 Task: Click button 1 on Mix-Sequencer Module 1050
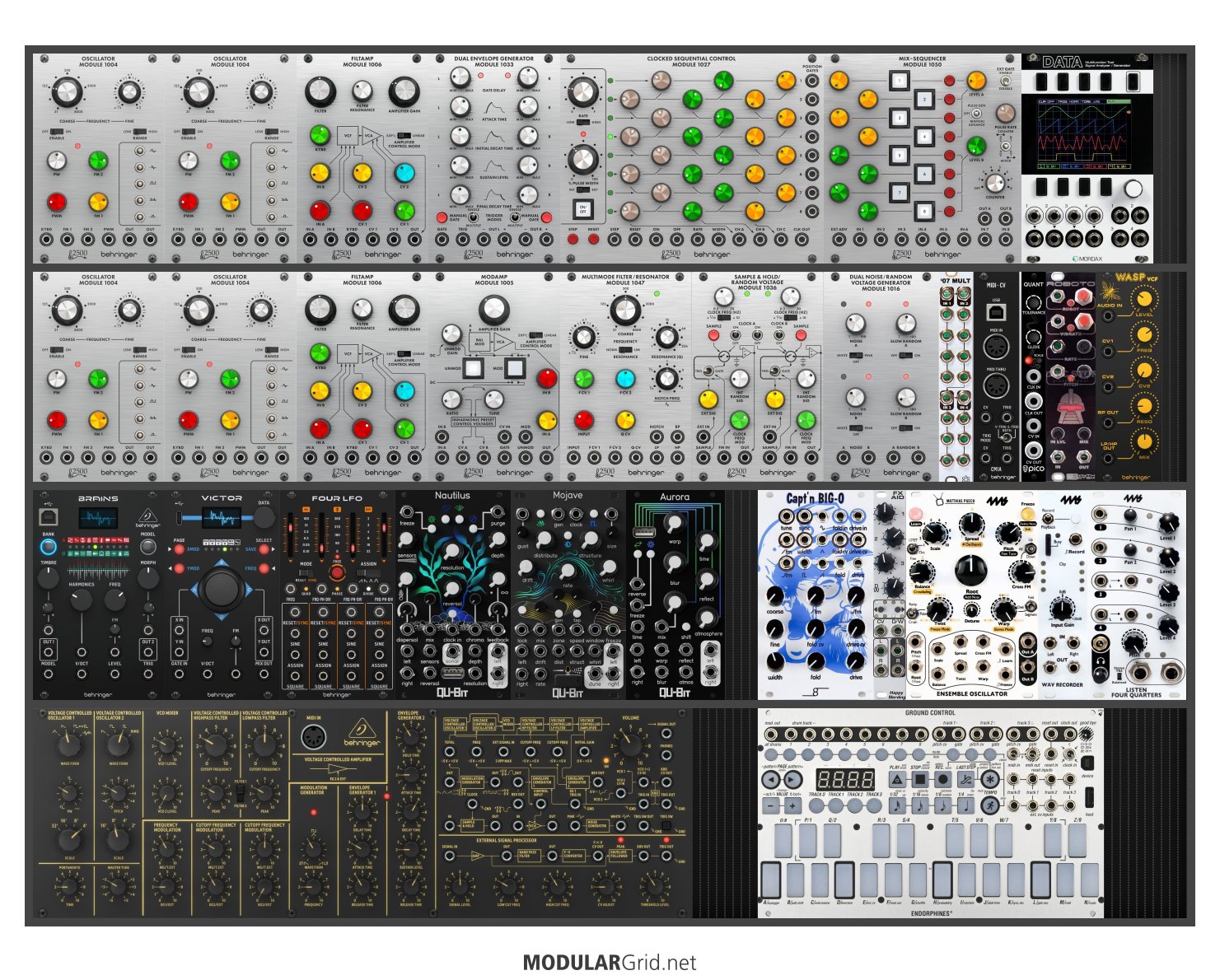(900, 81)
